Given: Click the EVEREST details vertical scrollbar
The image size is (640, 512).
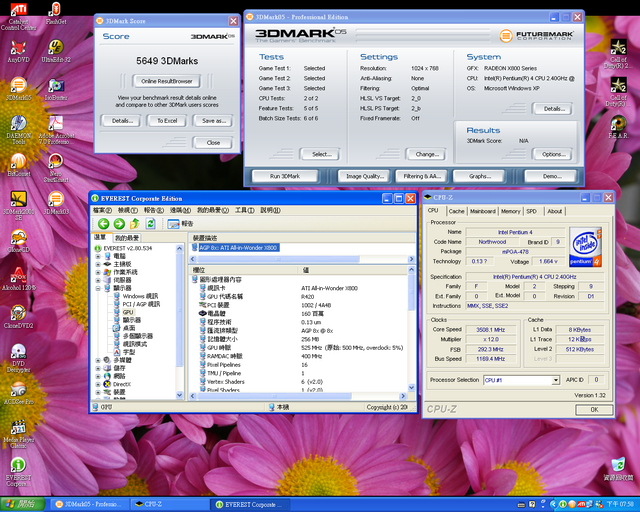Looking at the screenshot, I should [x=411, y=328].
